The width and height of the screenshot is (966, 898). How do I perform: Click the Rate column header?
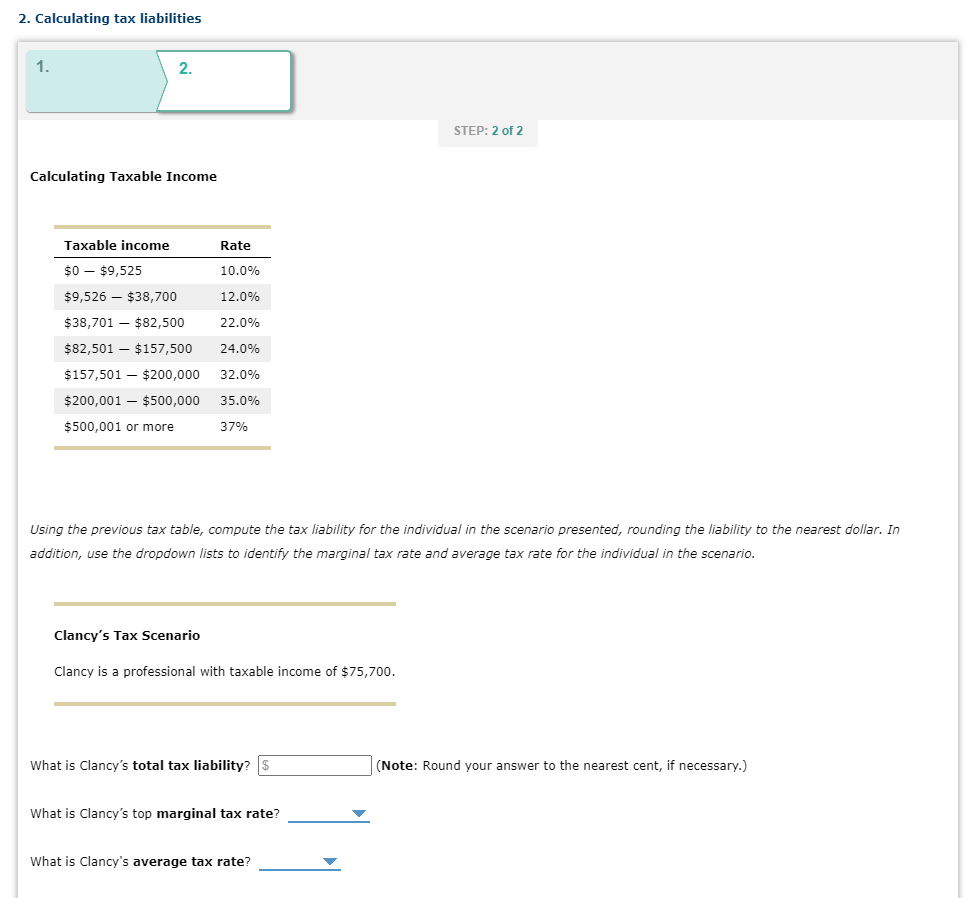(x=235, y=245)
